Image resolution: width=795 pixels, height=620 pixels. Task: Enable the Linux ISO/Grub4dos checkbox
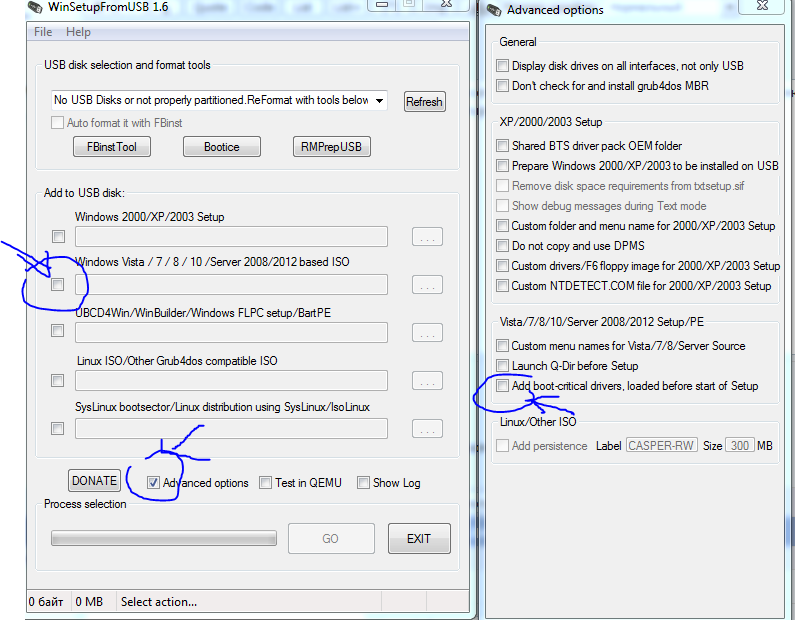tap(58, 380)
